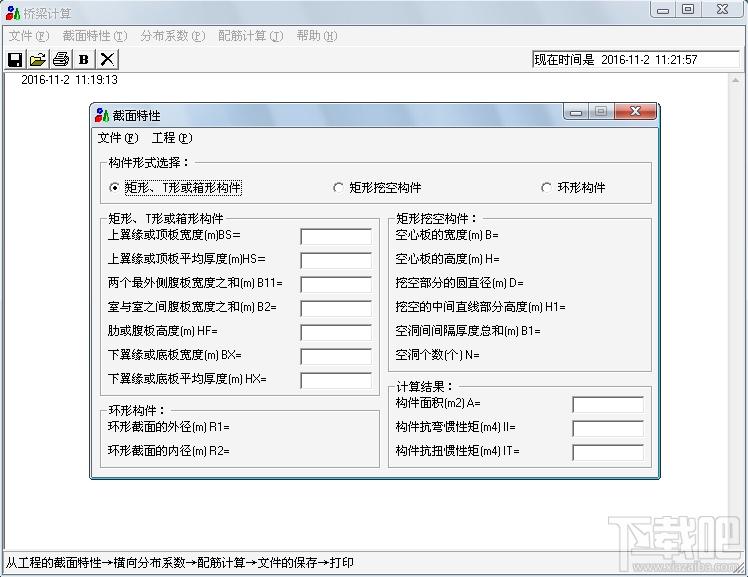The width and height of the screenshot is (748, 577).
Task: Click the X exit toolbar icon
Action: 107,60
